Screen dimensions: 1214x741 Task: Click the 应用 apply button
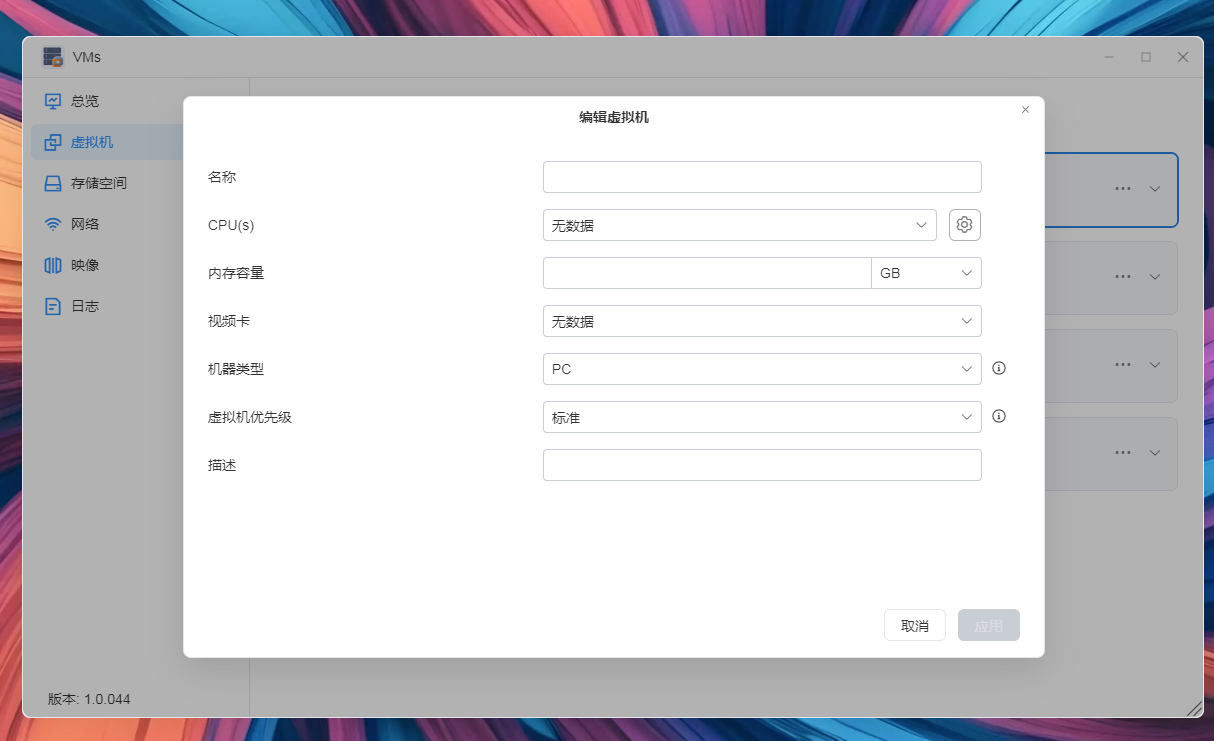point(989,625)
